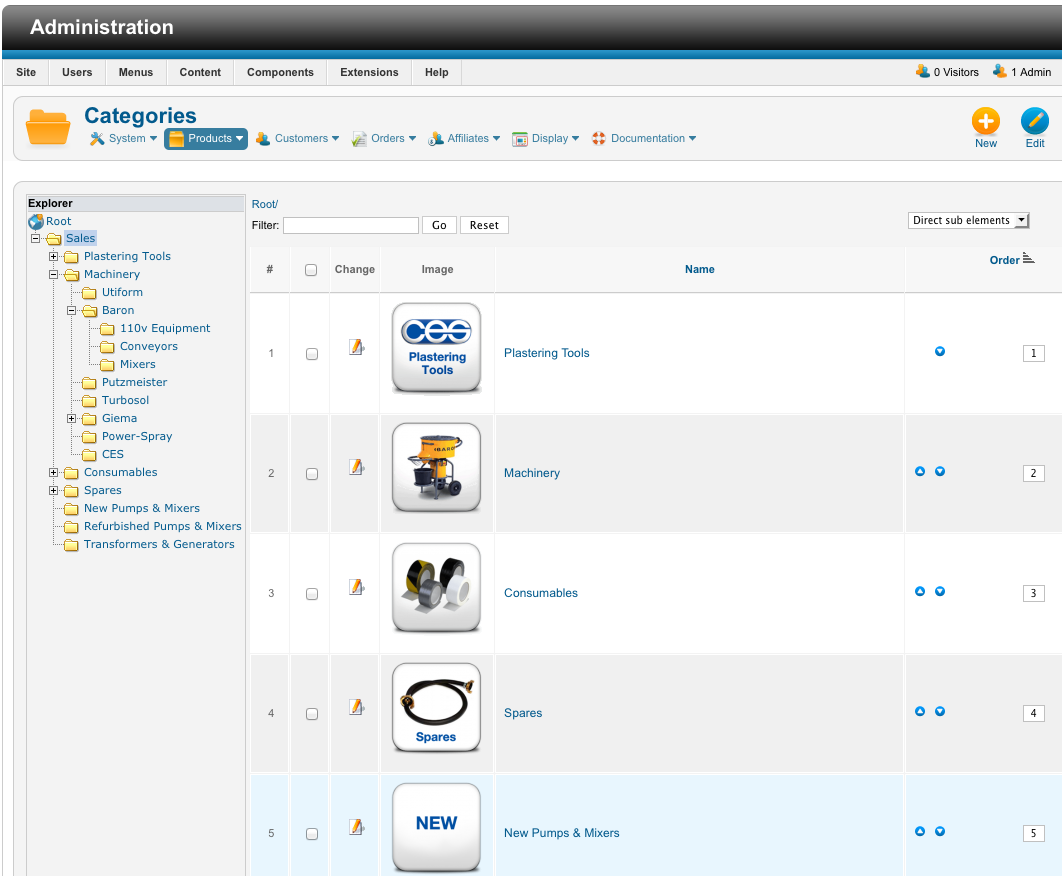Image resolution: width=1062 pixels, height=876 pixels.
Task: Move Consumables down with arrow icon
Action: 940,591
